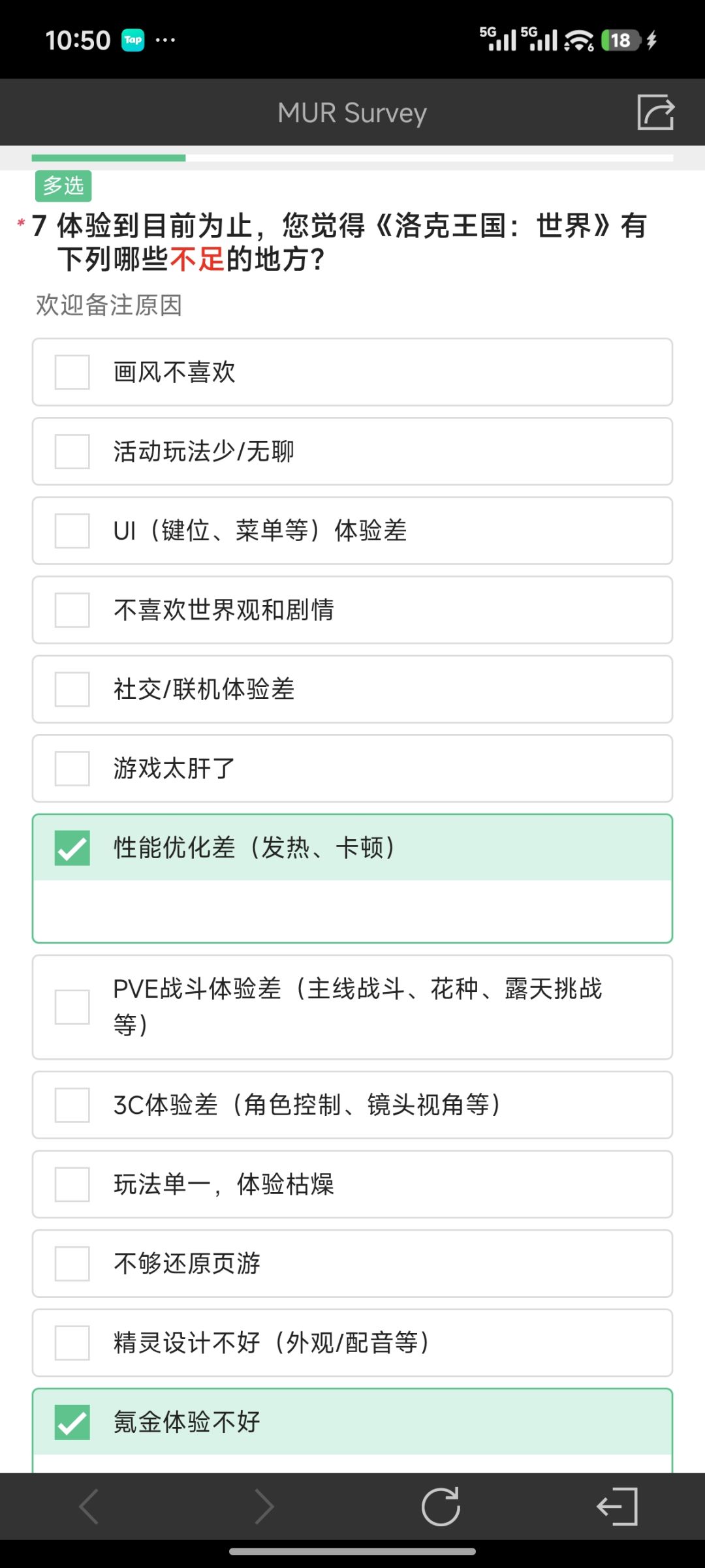Viewport: 705px width, 1568px height.
Task: Tap the green survey progress bar
Action: (108, 158)
